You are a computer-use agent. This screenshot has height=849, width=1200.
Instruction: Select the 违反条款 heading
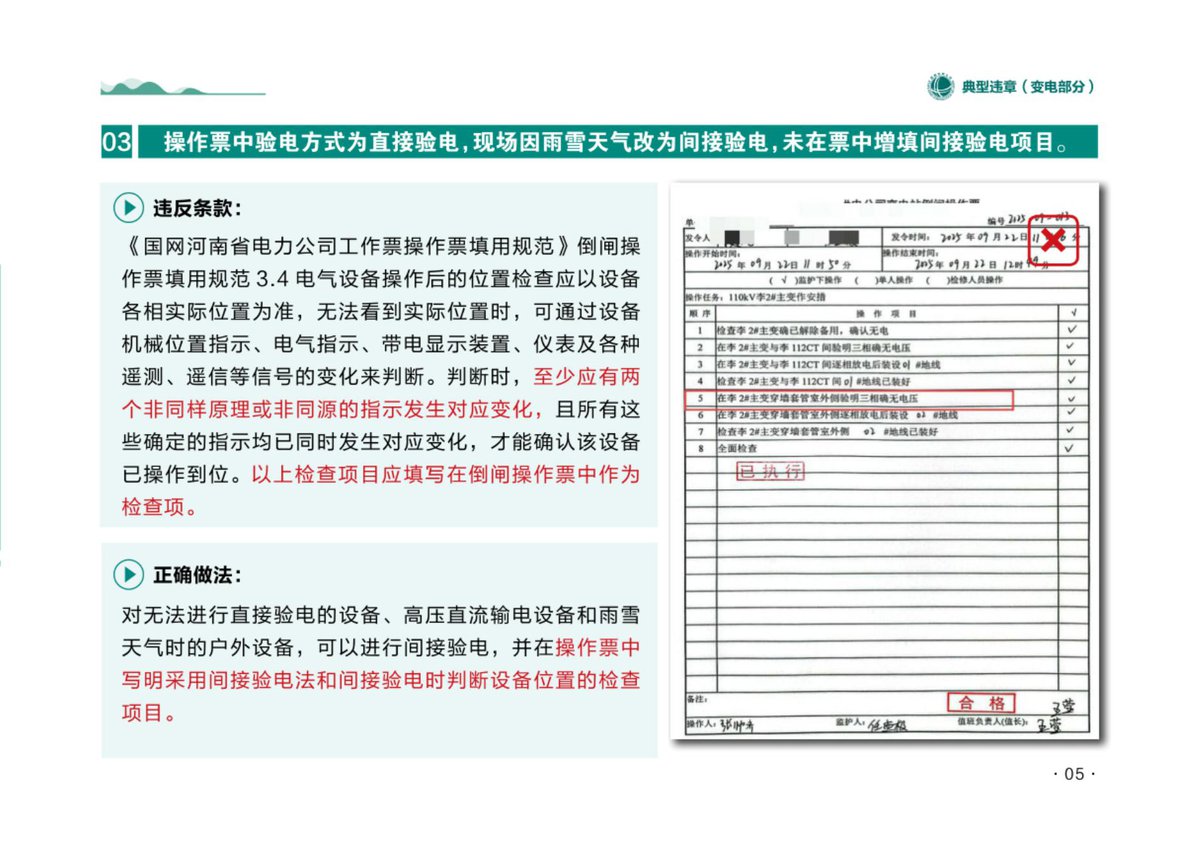pyautogui.click(x=197, y=209)
